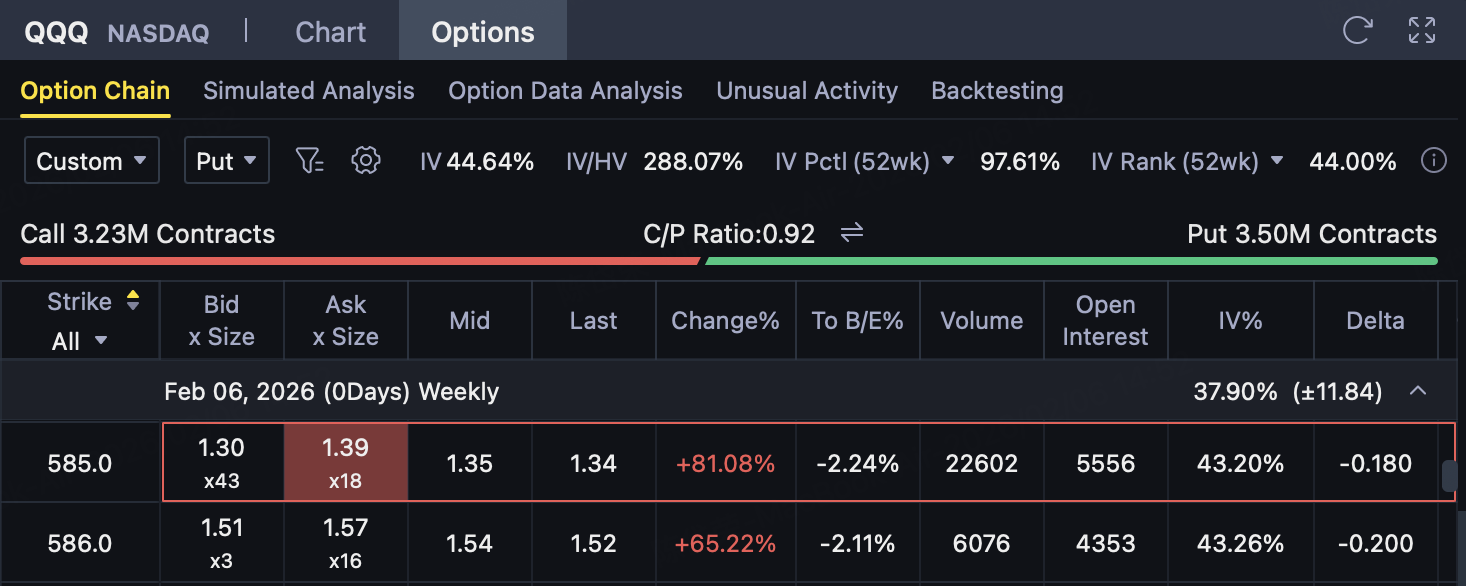
Task: Switch to the Chart tab
Action: pos(331,32)
